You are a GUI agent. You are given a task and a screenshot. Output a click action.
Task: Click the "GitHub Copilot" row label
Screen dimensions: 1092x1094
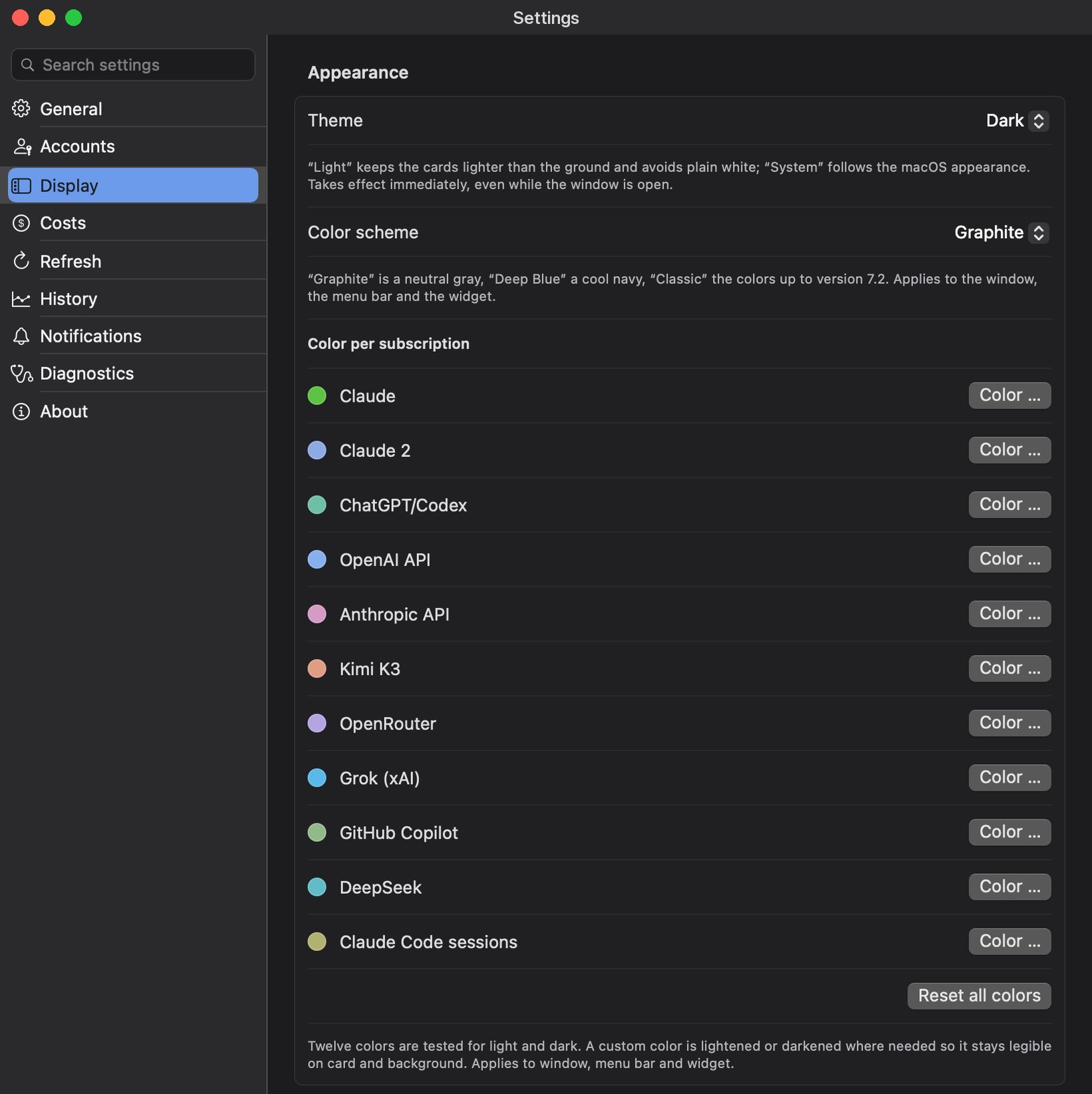click(398, 833)
